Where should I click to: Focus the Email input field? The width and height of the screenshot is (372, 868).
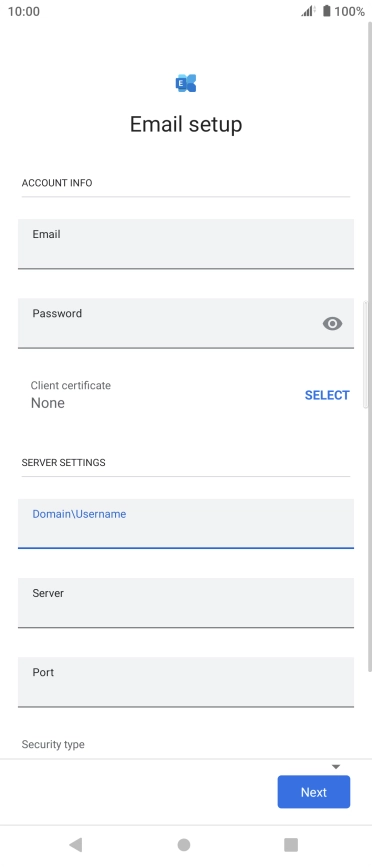pyautogui.click(x=186, y=244)
